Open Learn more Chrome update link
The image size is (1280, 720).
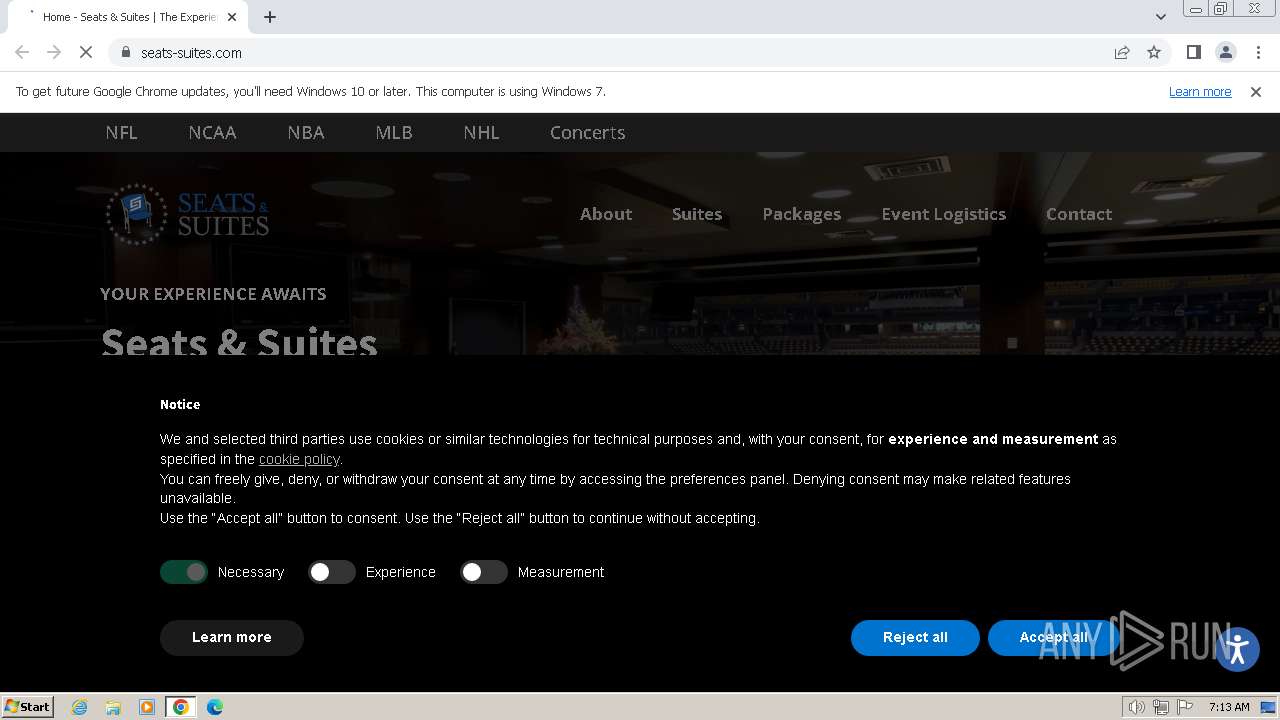coord(1200,92)
